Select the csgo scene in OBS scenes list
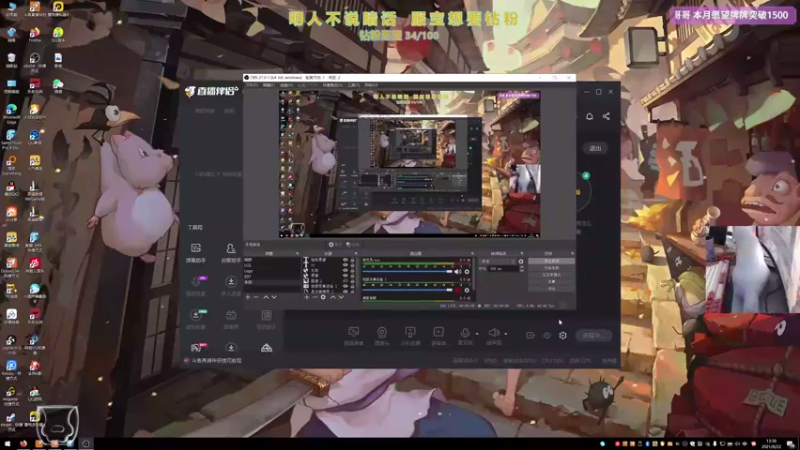The height and width of the screenshot is (450, 800). [248, 271]
